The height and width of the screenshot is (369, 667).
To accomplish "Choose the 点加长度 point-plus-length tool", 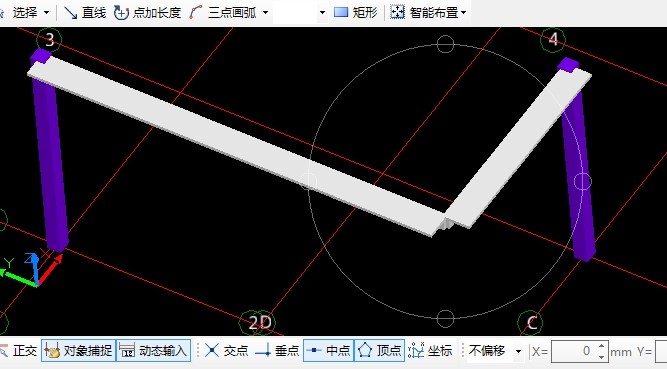I will 148,13.
